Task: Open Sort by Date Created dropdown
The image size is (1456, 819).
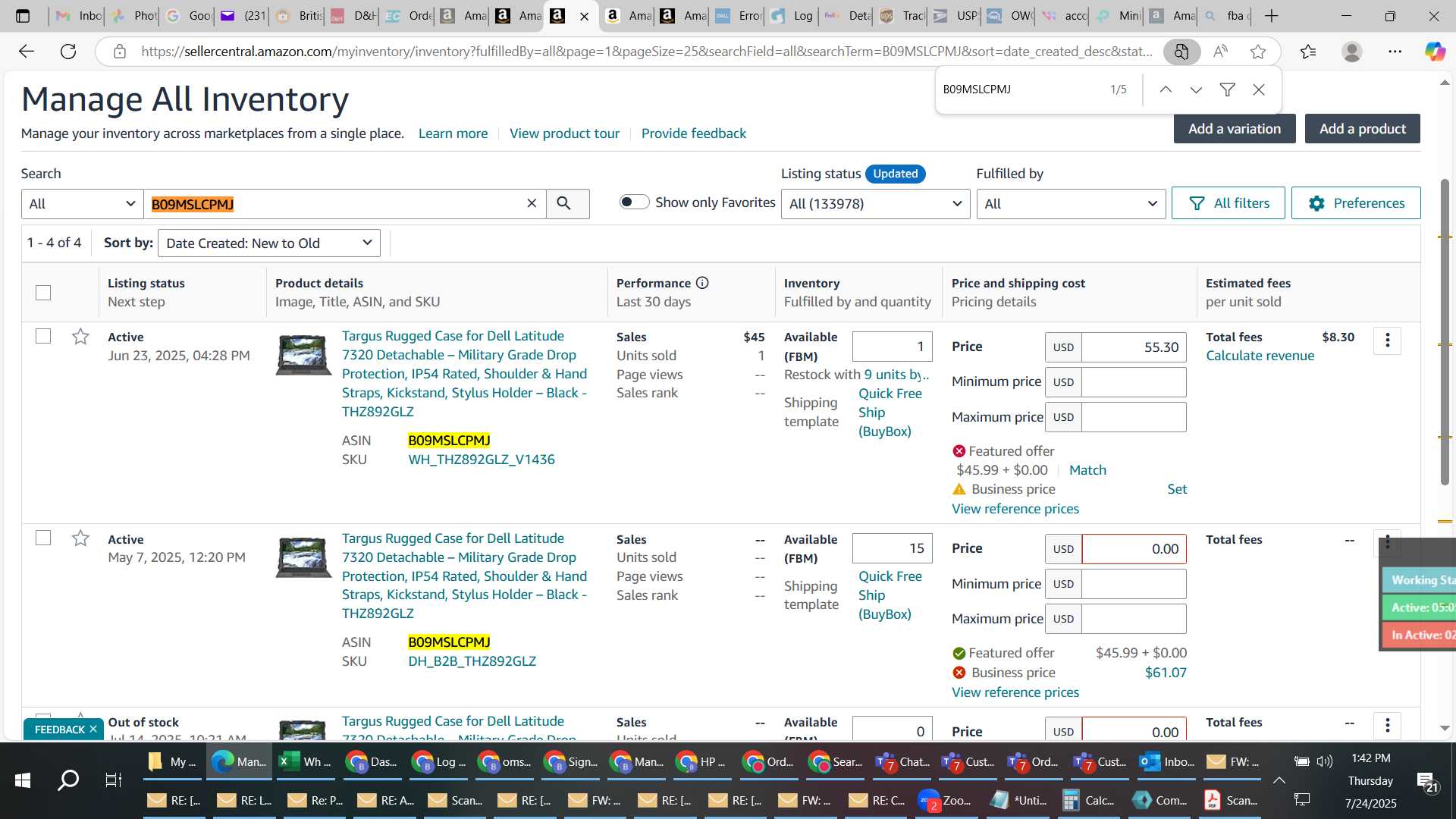Action: coord(269,243)
